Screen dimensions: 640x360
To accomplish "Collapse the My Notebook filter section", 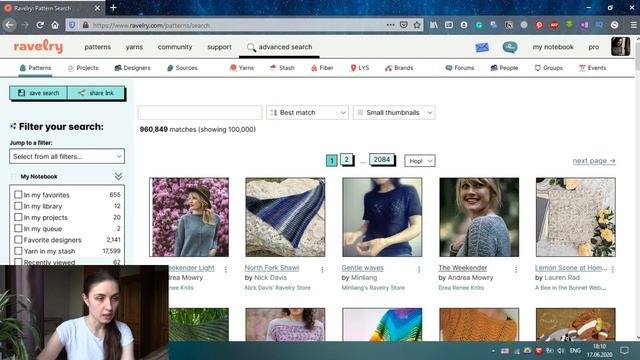I will (x=118, y=176).
